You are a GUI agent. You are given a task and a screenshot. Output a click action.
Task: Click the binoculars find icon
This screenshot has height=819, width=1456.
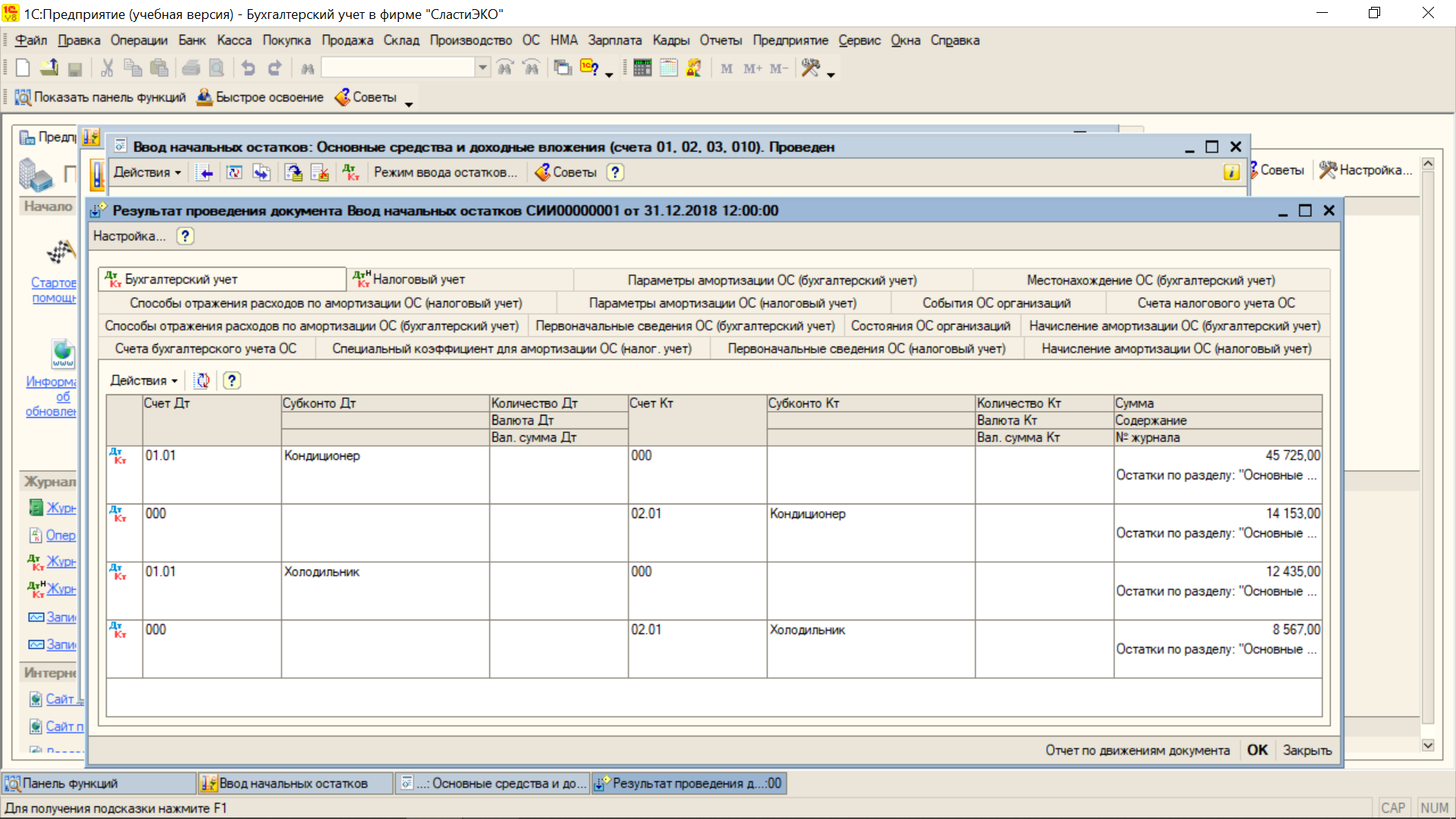[x=307, y=68]
